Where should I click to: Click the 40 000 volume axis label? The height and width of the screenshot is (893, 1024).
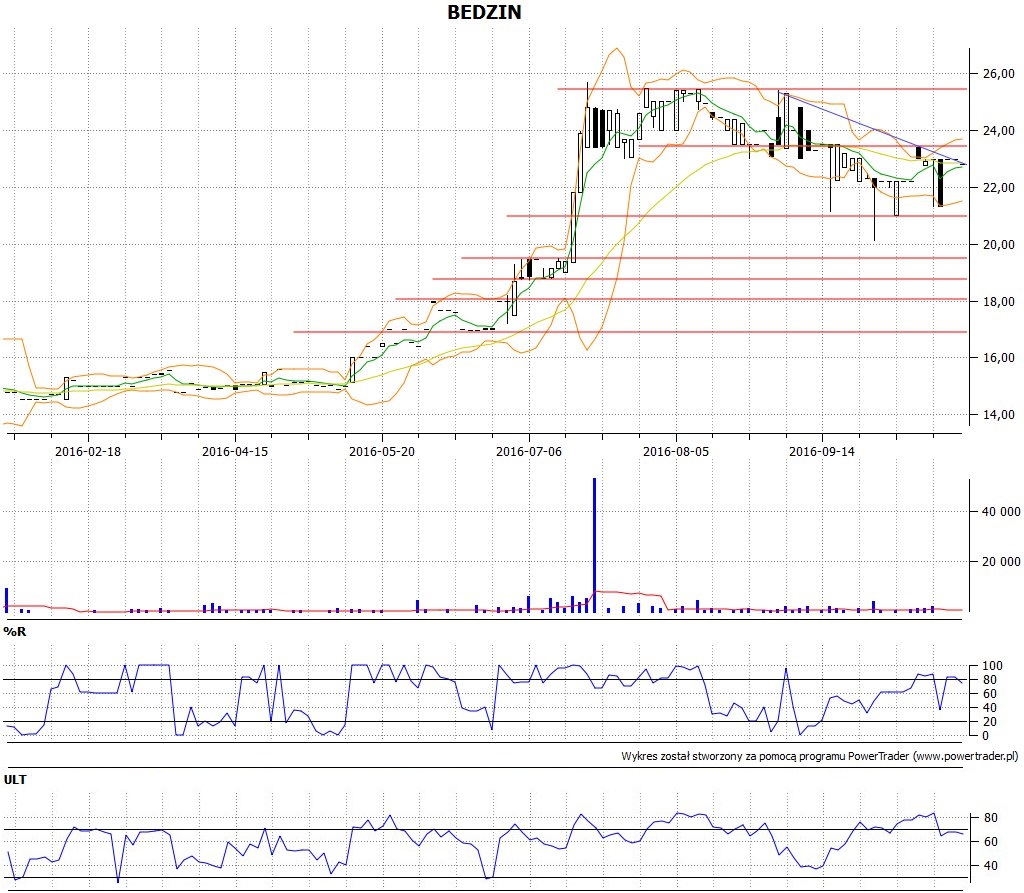[x=1001, y=511]
